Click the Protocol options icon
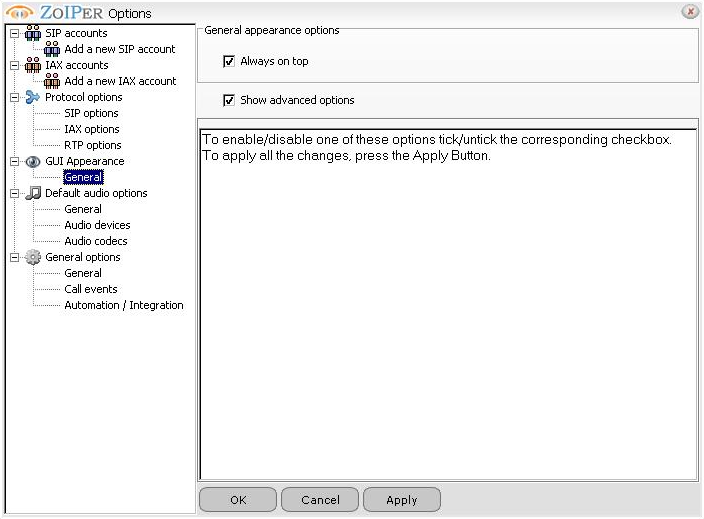Image resolution: width=704 pixels, height=519 pixels. [33, 97]
